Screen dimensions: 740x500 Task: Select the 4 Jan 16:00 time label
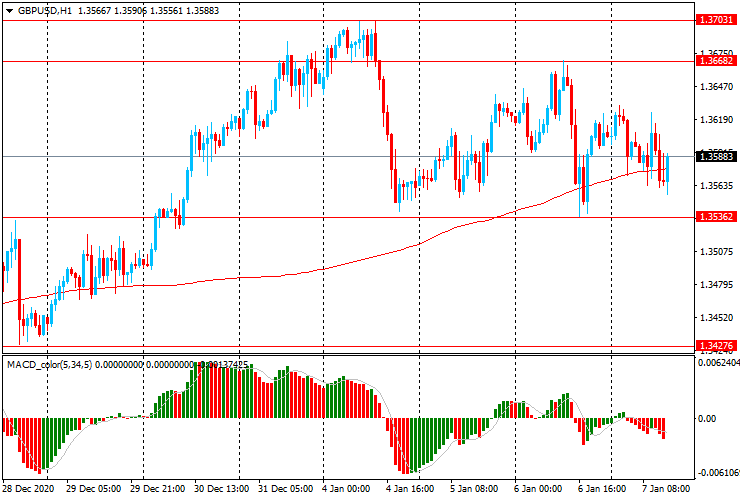tap(411, 488)
